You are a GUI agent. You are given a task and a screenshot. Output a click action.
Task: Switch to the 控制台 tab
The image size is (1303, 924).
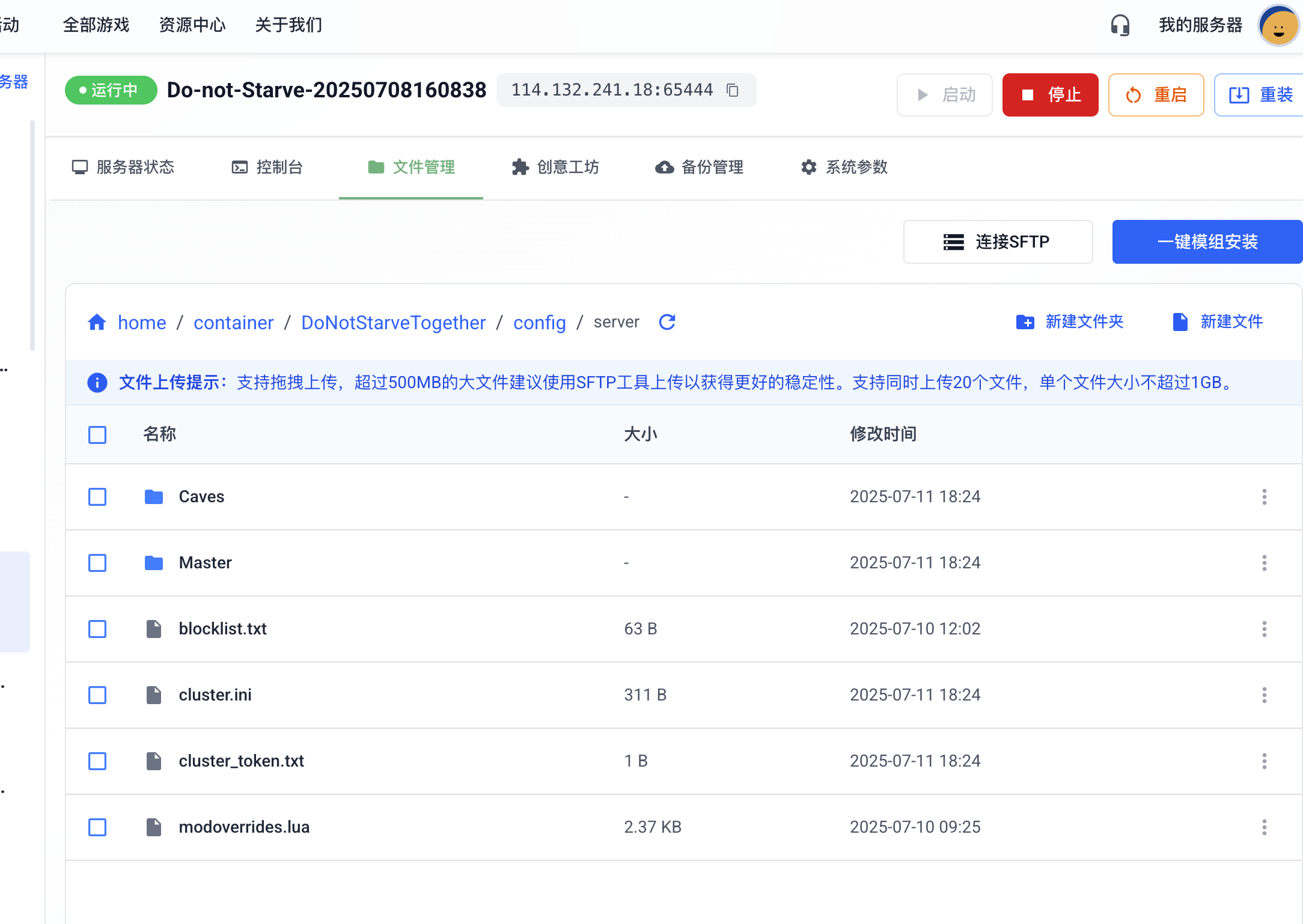coord(267,167)
